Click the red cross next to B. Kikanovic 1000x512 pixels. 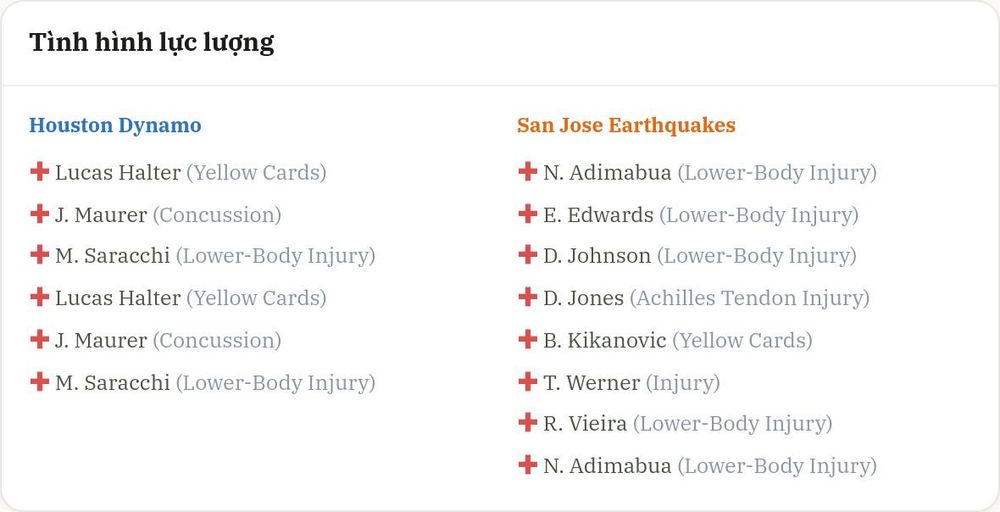(527, 339)
